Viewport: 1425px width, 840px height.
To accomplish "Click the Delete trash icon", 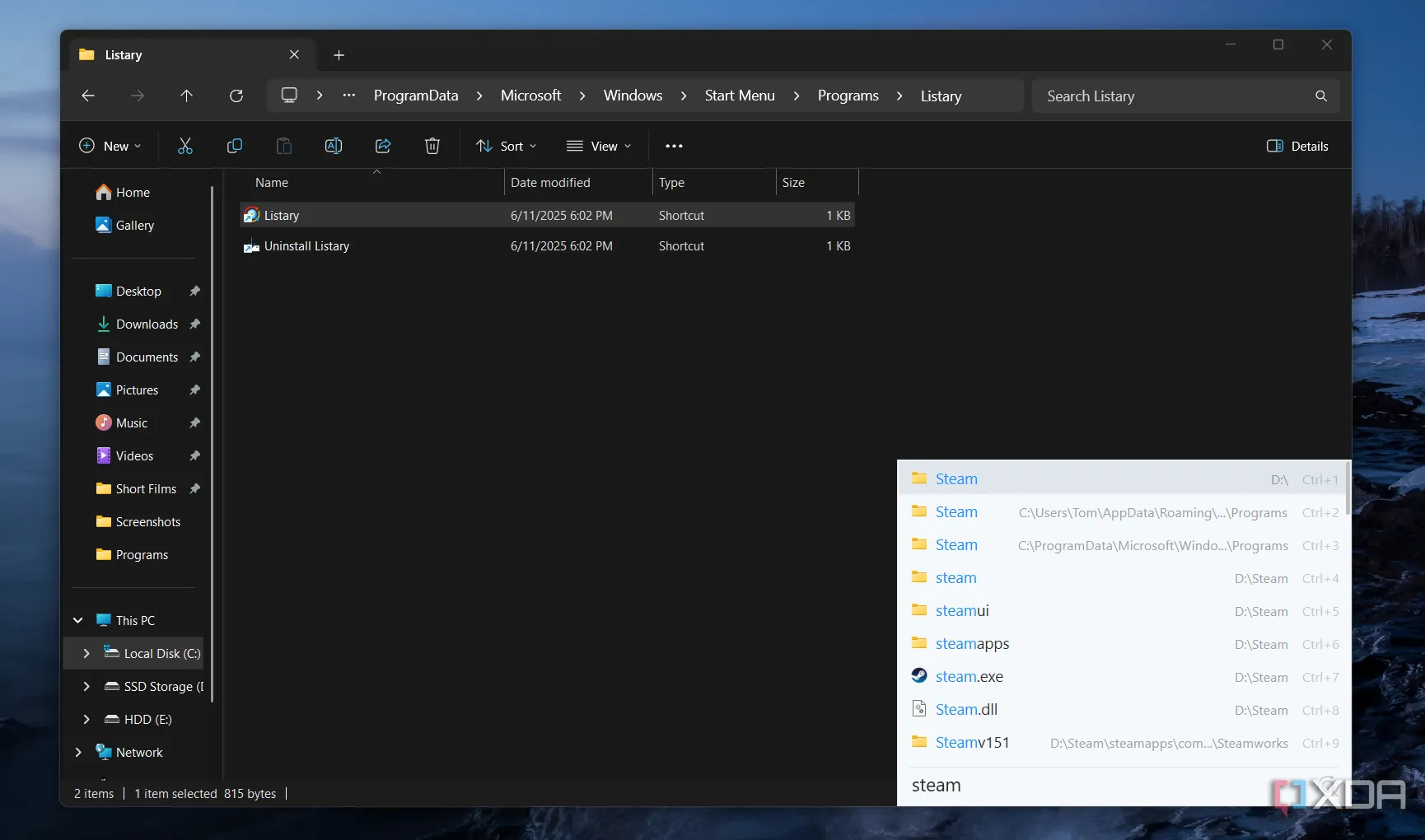I will click(432, 146).
